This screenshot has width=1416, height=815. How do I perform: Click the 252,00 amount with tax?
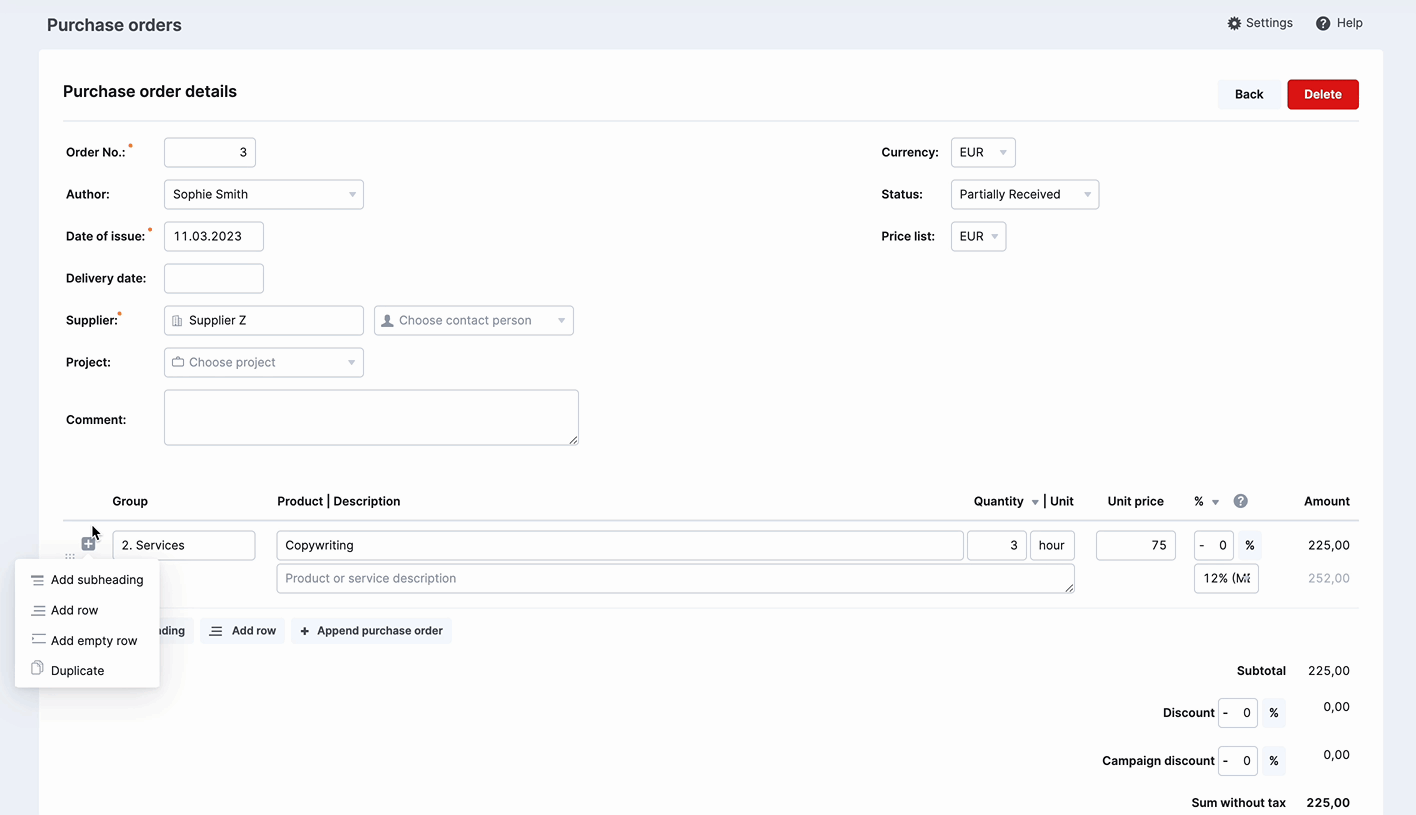point(1328,578)
